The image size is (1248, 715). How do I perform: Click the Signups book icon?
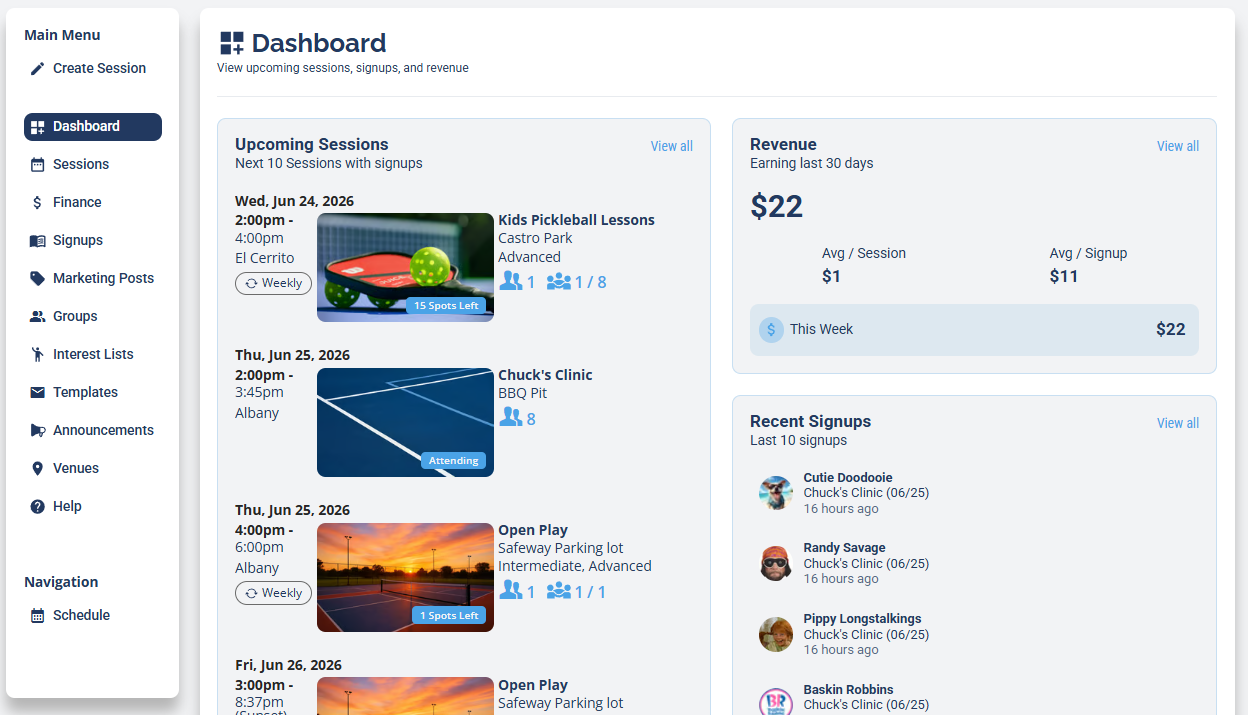37,241
